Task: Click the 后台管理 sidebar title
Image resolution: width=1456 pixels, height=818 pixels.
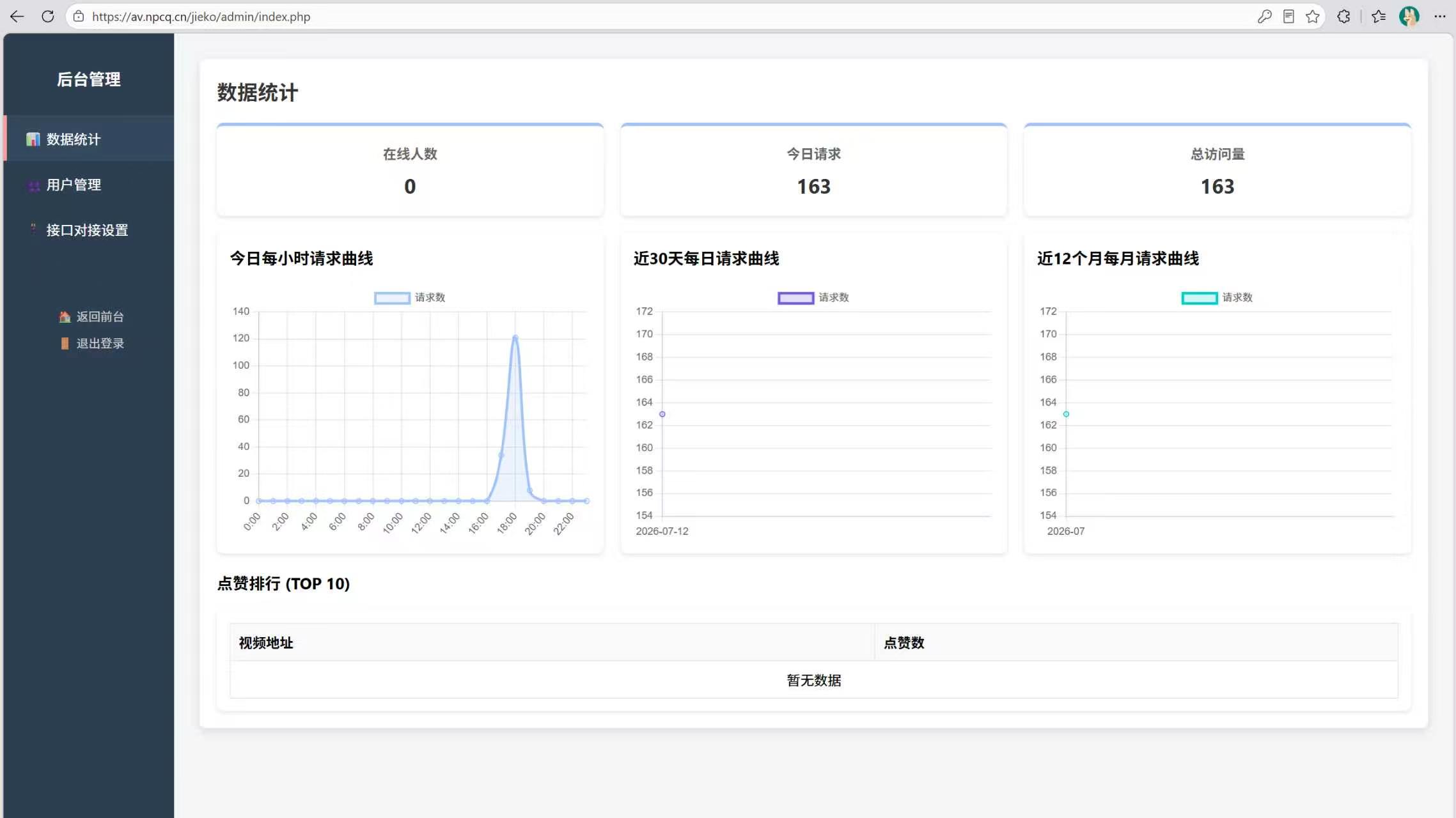Action: pos(89,79)
